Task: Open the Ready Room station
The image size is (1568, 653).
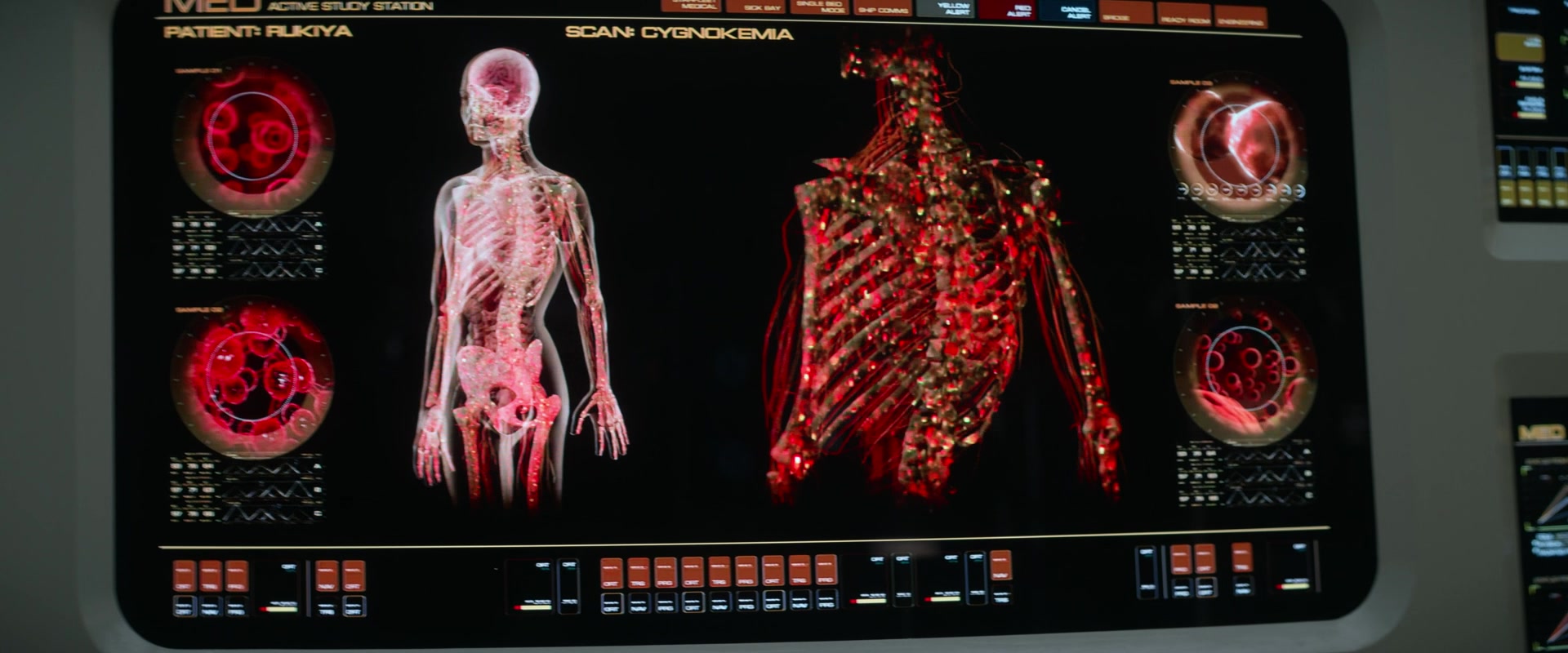Action: click(x=1183, y=15)
